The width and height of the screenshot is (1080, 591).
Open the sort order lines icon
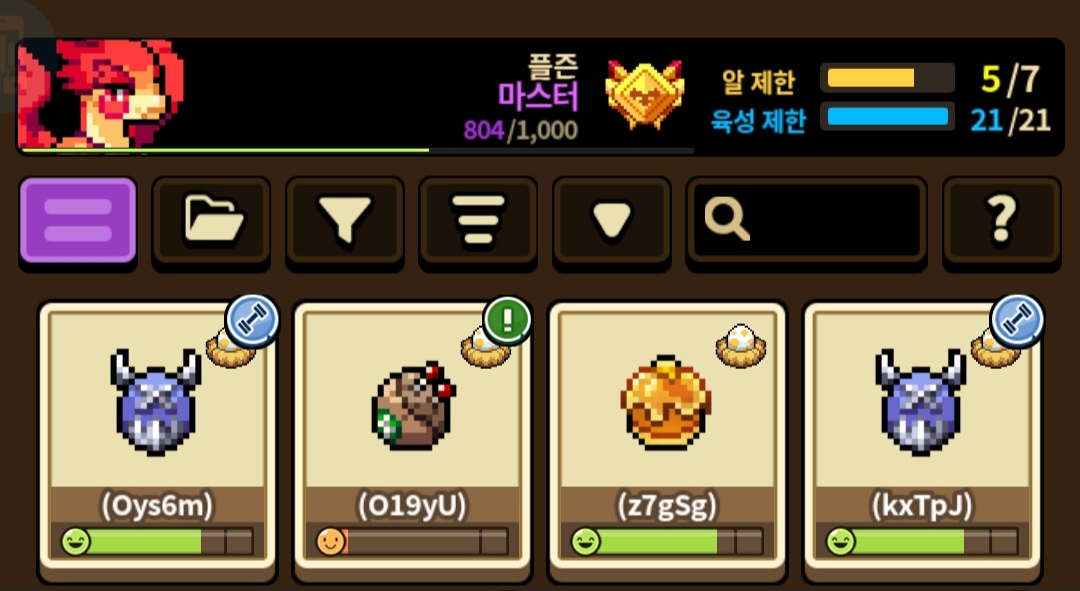(x=478, y=220)
